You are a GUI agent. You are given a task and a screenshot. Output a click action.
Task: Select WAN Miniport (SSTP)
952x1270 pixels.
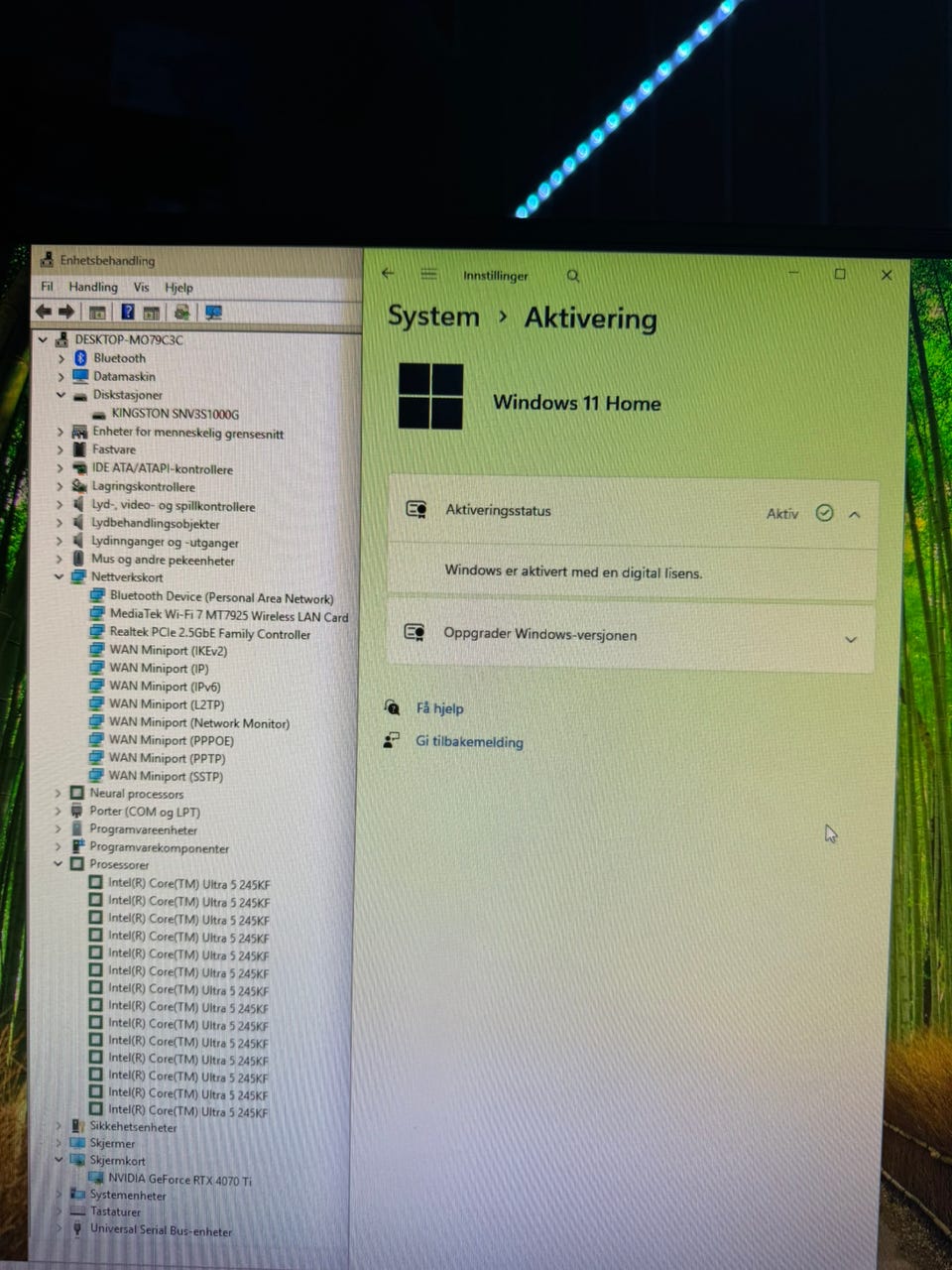click(x=166, y=776)
